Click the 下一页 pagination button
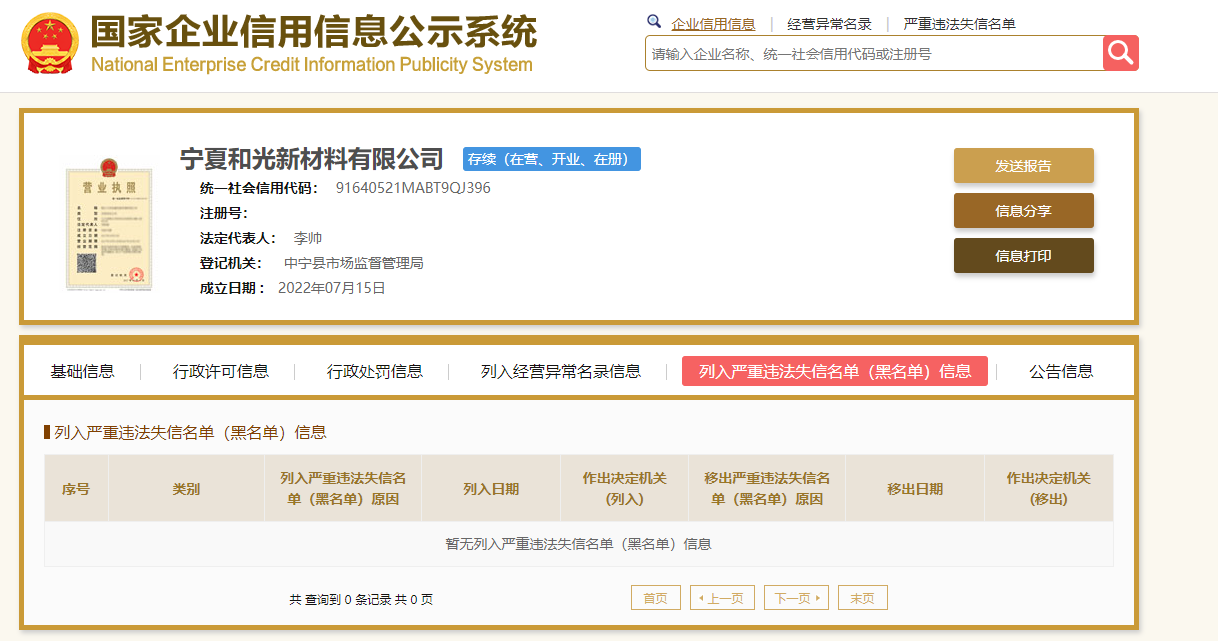The width and height of the screenshot is (1218, 641). pyautogui.click(x=796, y=598)
